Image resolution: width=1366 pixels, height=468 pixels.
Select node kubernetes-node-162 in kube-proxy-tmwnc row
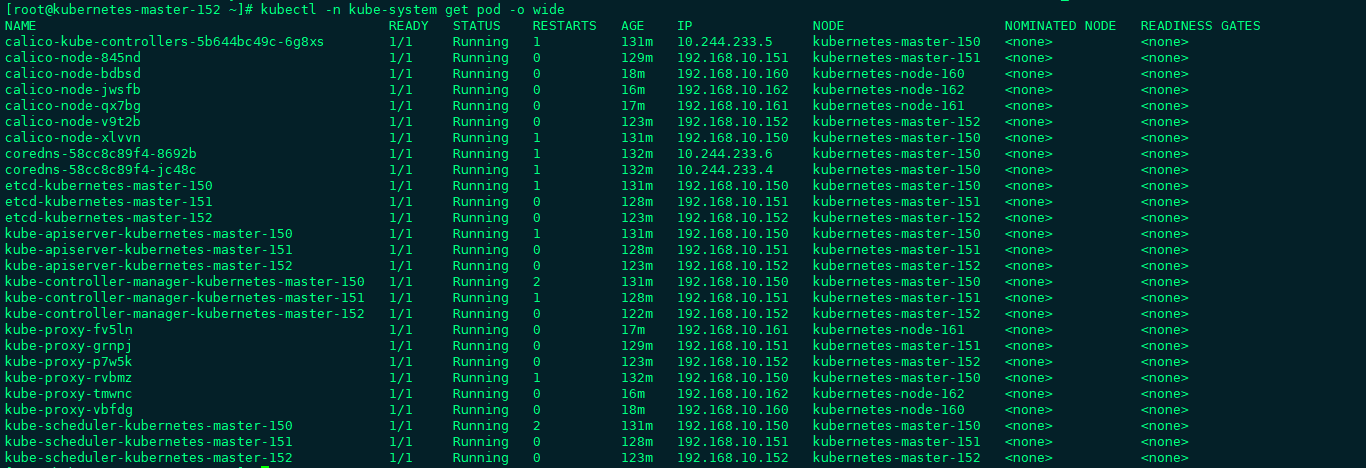[x=889, y=394]
